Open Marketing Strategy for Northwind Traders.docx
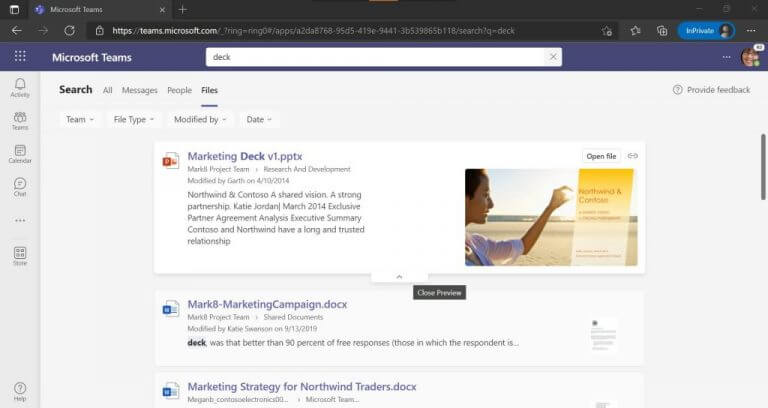 coord(302,386)
